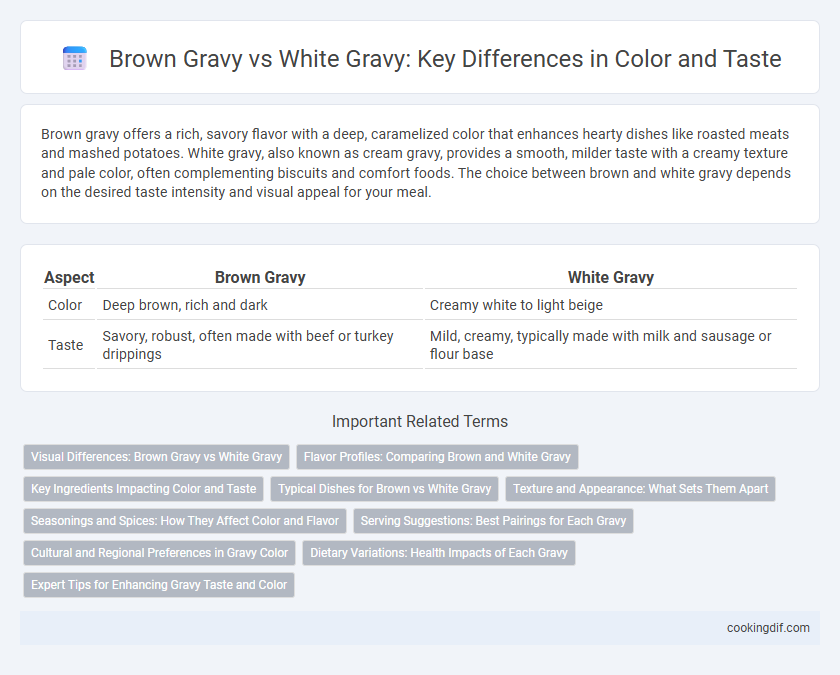Click the cookingdif.com footer link
Viewport: 840px width, 675px height.
pyautogui.click(x=768, y=628)
